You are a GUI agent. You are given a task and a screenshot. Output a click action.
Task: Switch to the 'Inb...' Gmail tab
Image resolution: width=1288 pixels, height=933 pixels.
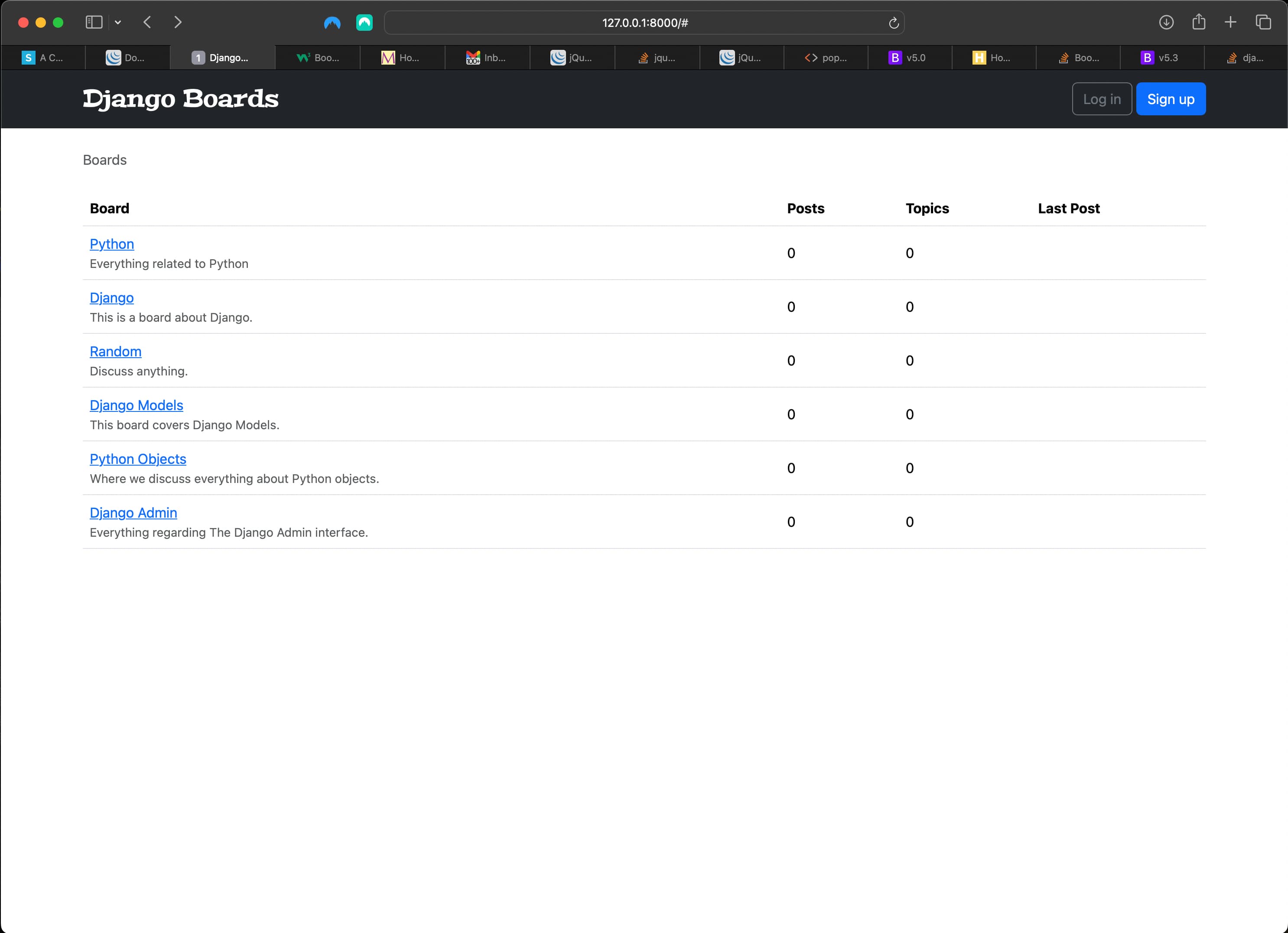click(x=487, y=57)
